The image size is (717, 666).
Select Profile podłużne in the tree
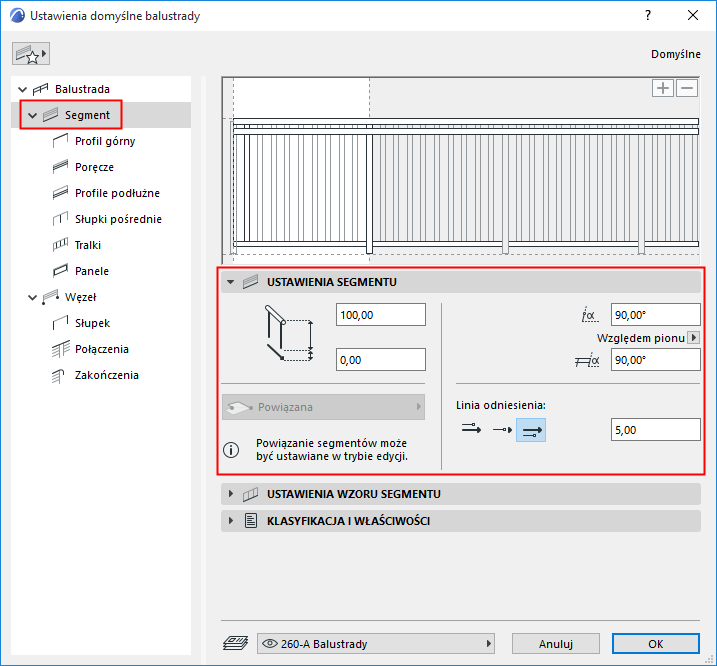click(x=118, y=193)
